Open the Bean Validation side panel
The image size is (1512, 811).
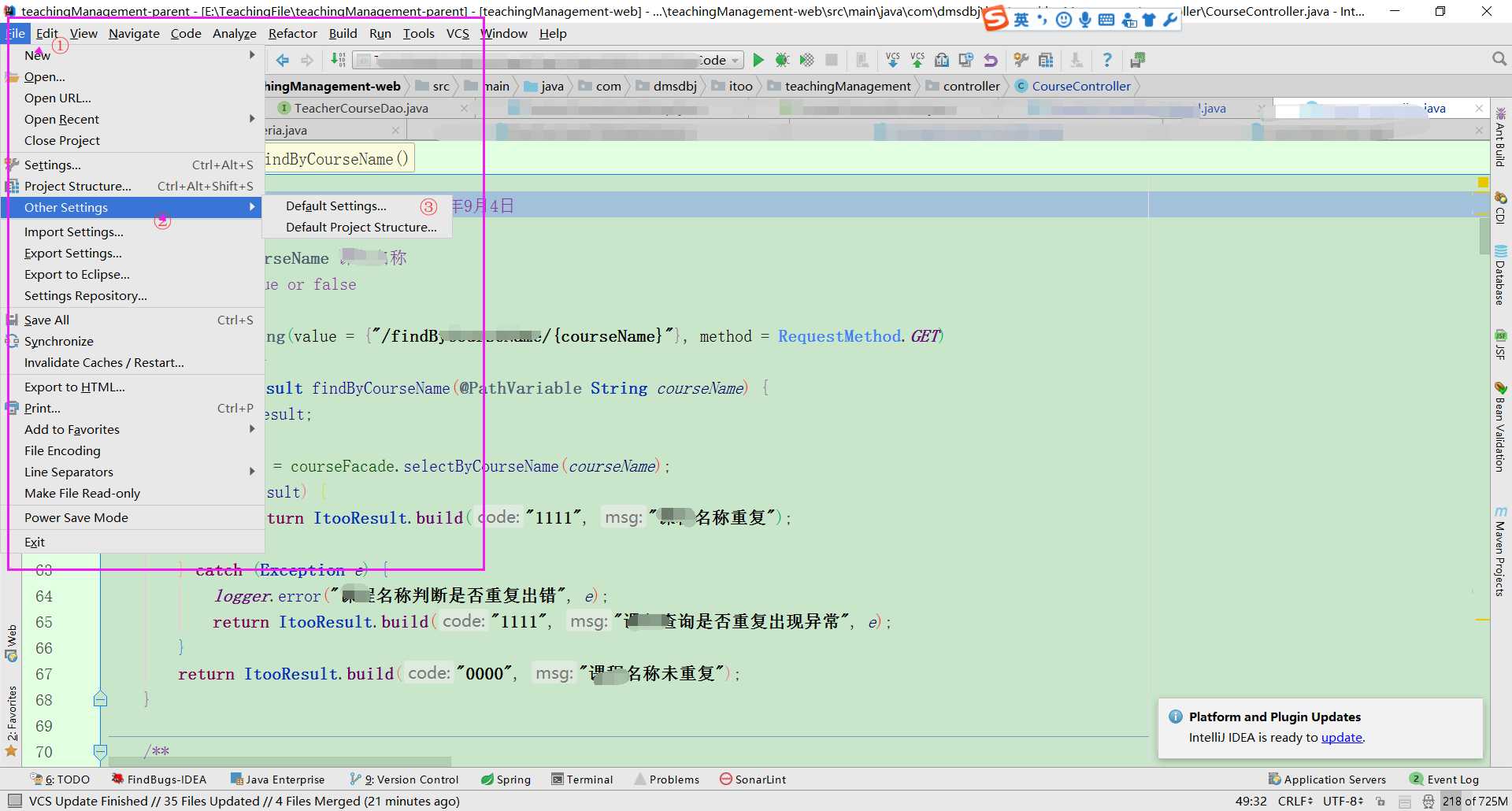1500,427
